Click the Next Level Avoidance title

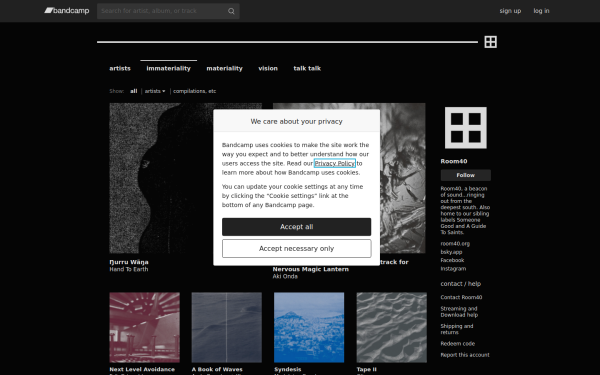point(142,369)
